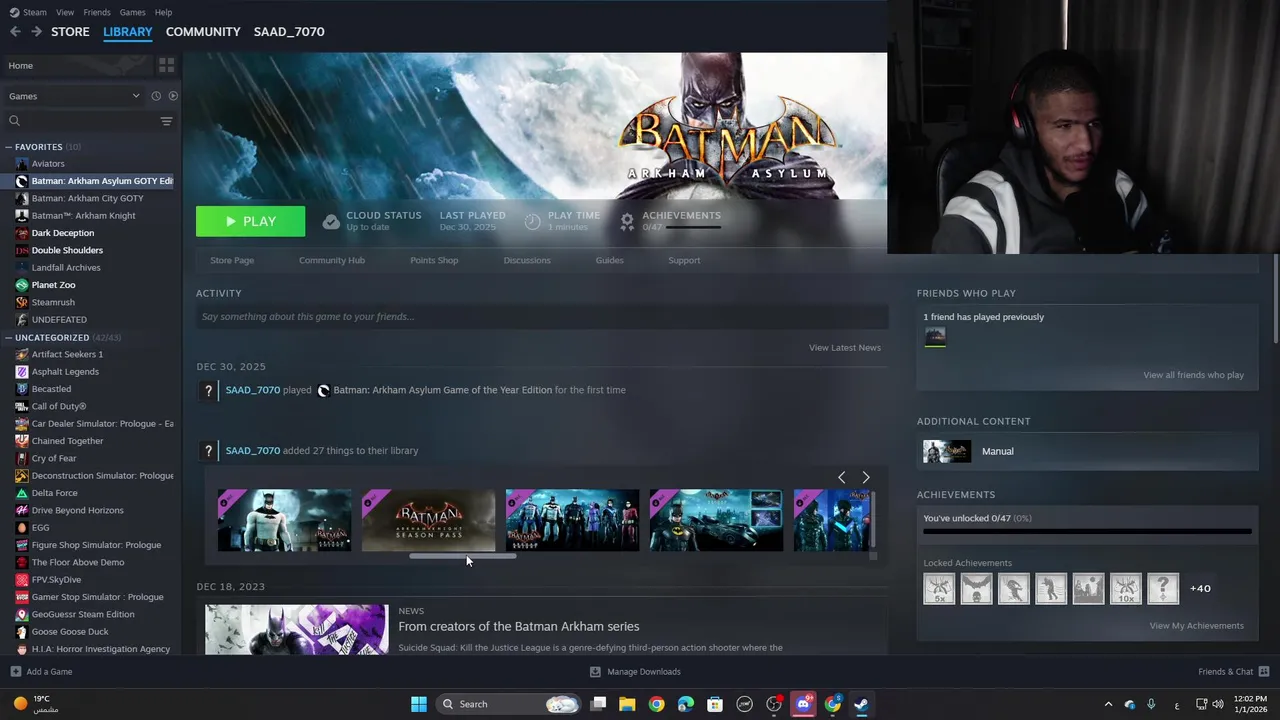Click Add a Game plus icon
Image resolution: width=1280 pixels, height=720 pixels.
[15, 672]
